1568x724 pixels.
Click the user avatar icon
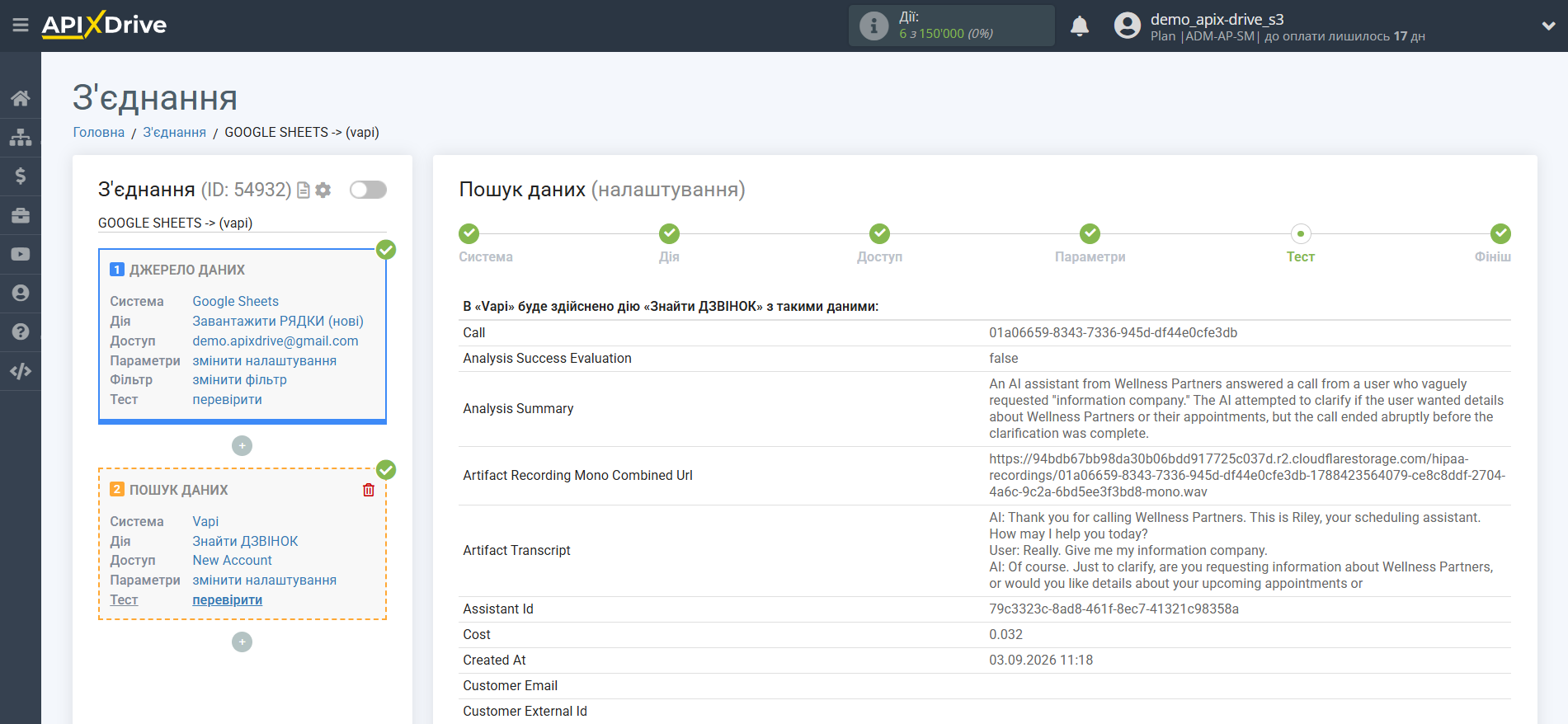click(x=1127, y=26)
